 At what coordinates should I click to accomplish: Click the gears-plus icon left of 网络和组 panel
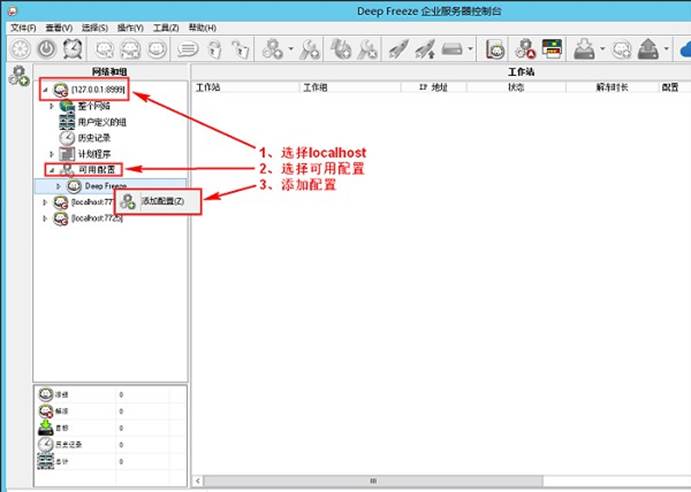(19, 76)
